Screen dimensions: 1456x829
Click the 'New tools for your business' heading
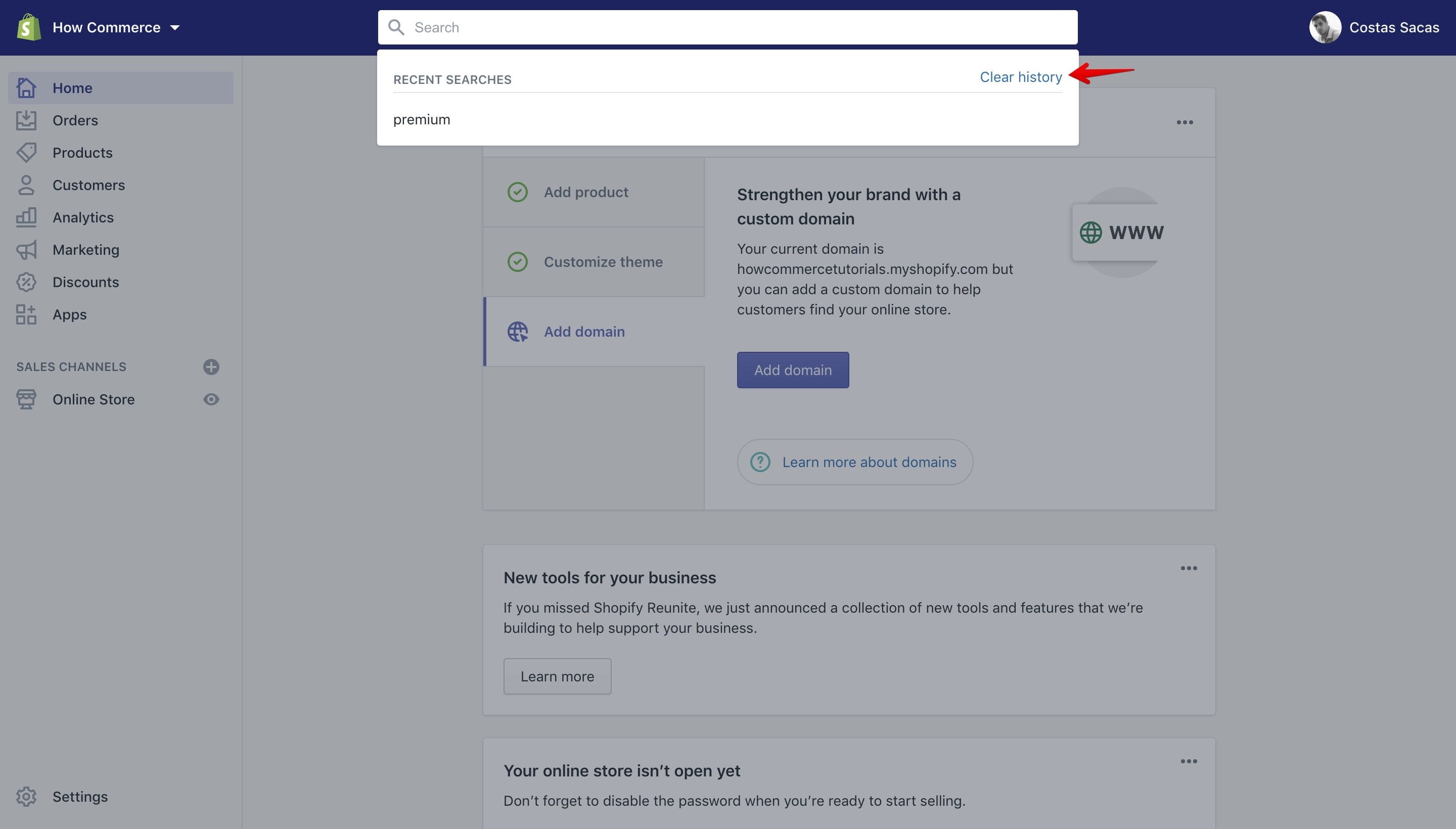609,578
